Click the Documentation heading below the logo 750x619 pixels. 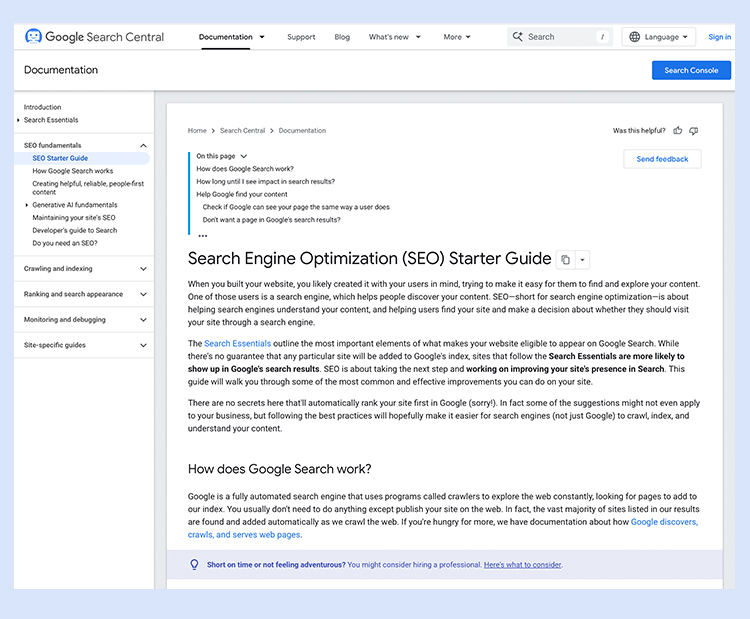pyautogui.click(x=61, y=70)
